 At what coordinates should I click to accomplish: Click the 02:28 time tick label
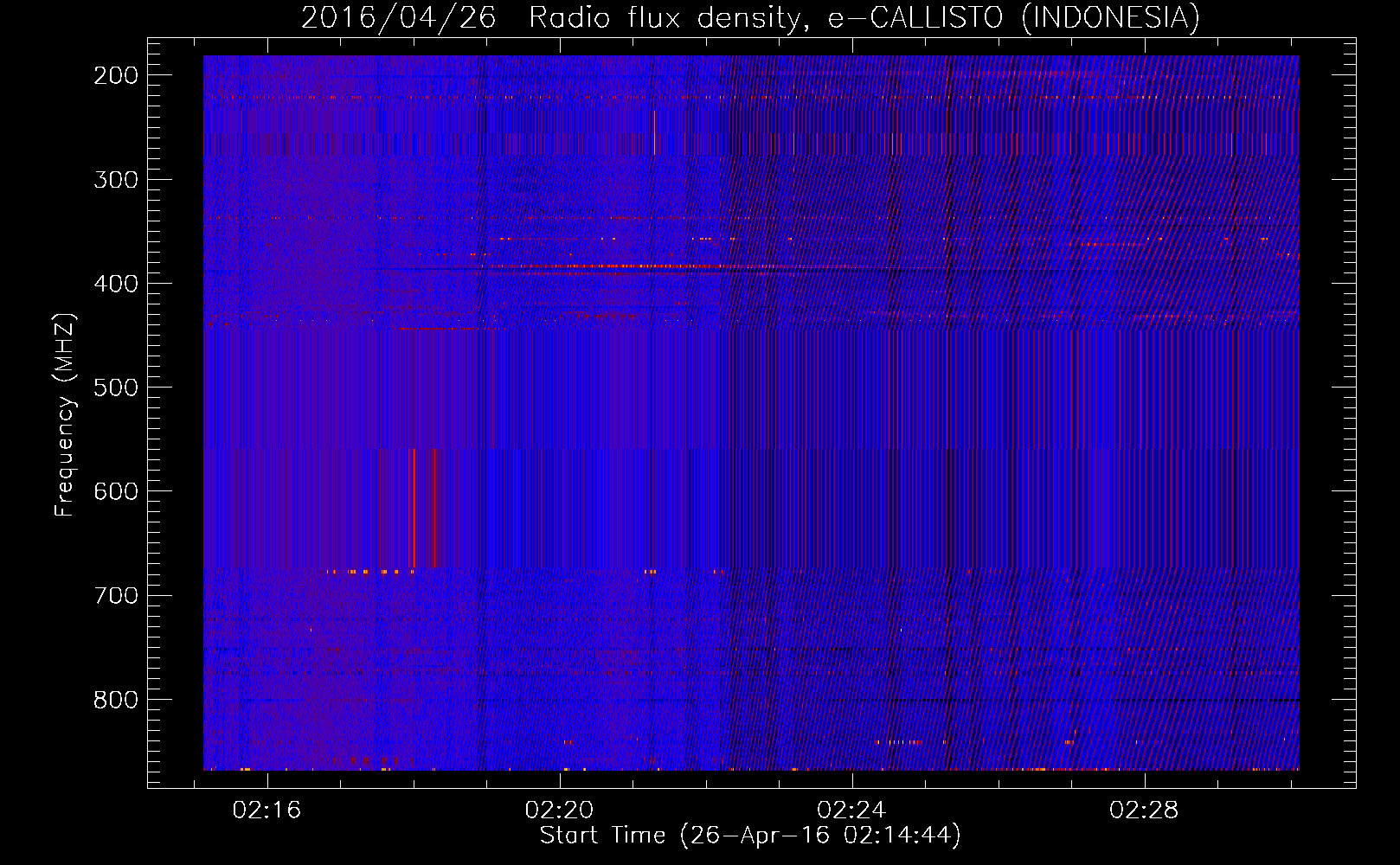coord(1145,810)
